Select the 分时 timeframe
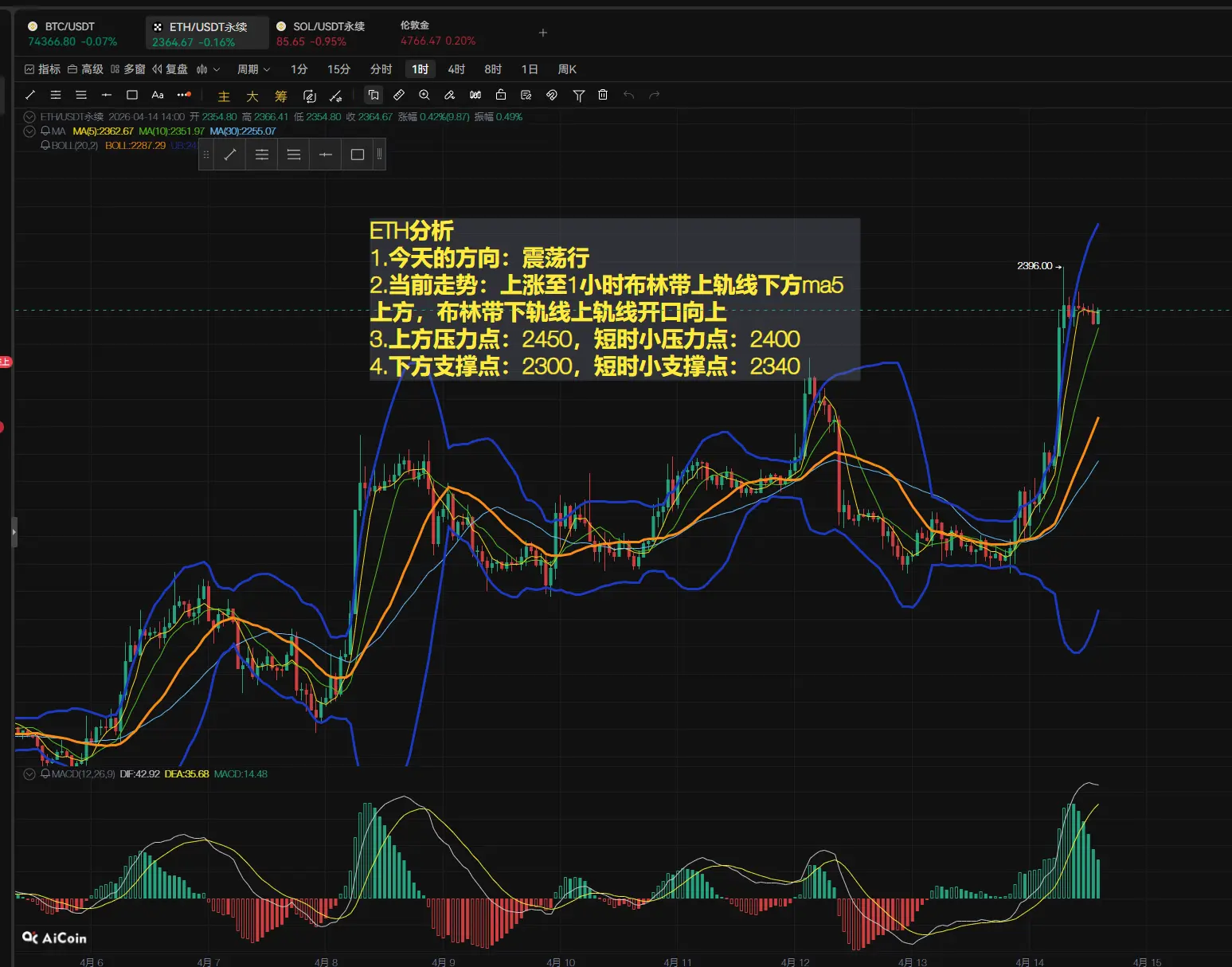The height and width of the screenshot is (967, 1232). tap(381, 69)
